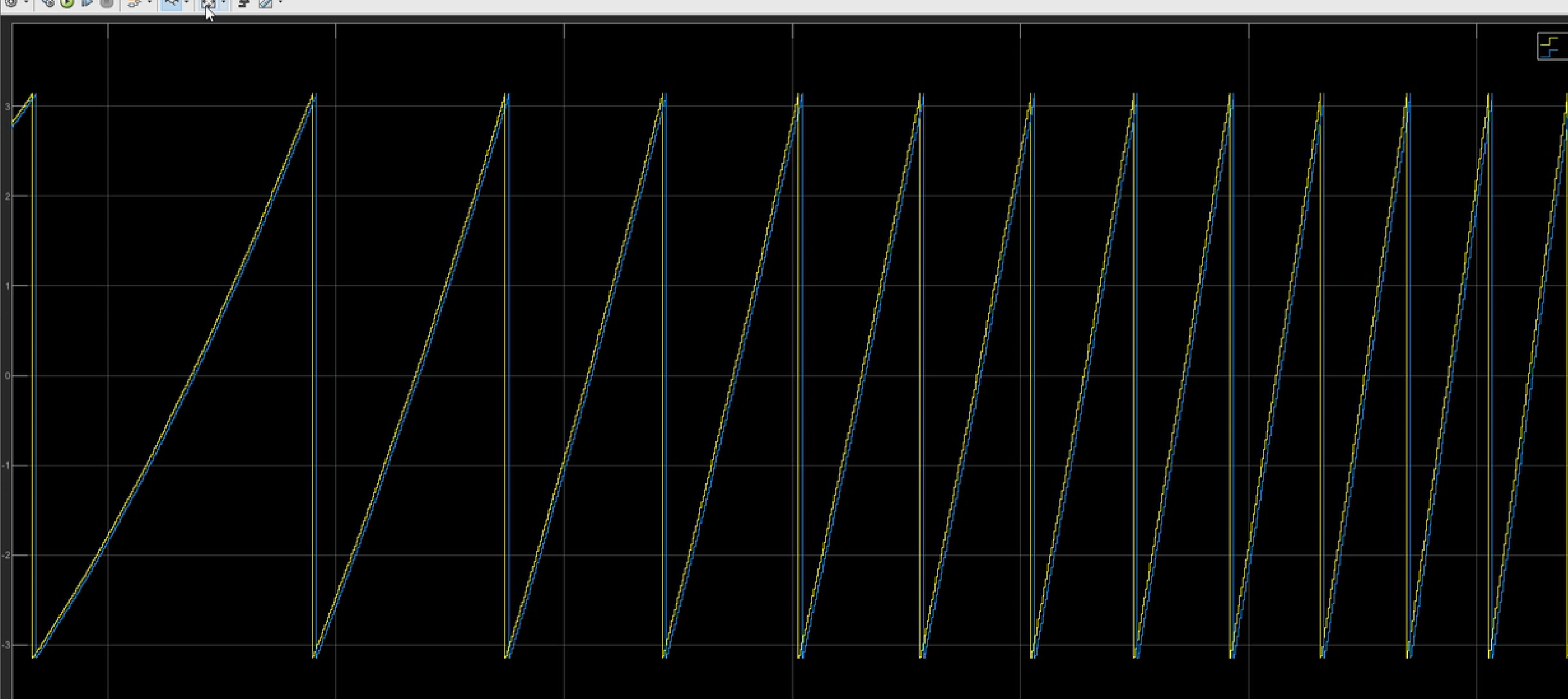Click the Step Back icon left of Run

click(x=49, y=3)
